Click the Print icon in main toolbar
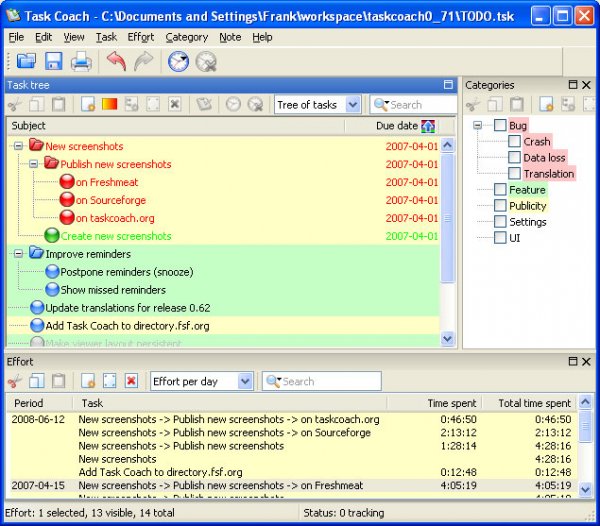 [81, 62]
